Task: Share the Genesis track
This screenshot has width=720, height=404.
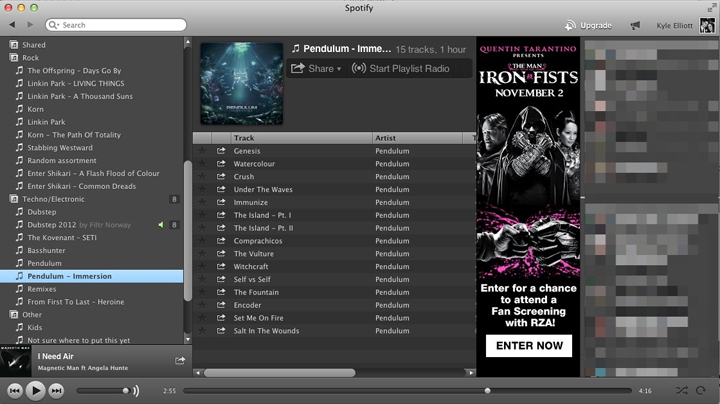Action: point(221,151)
